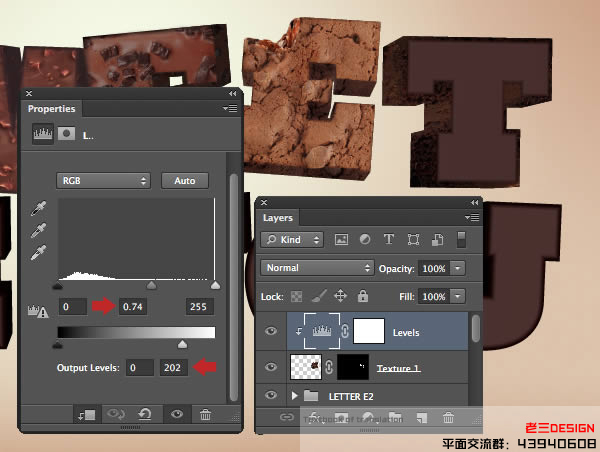Click the Layers panel vertical scrollbar
This screenshot has width=600, height=452.
click(476, 328)
